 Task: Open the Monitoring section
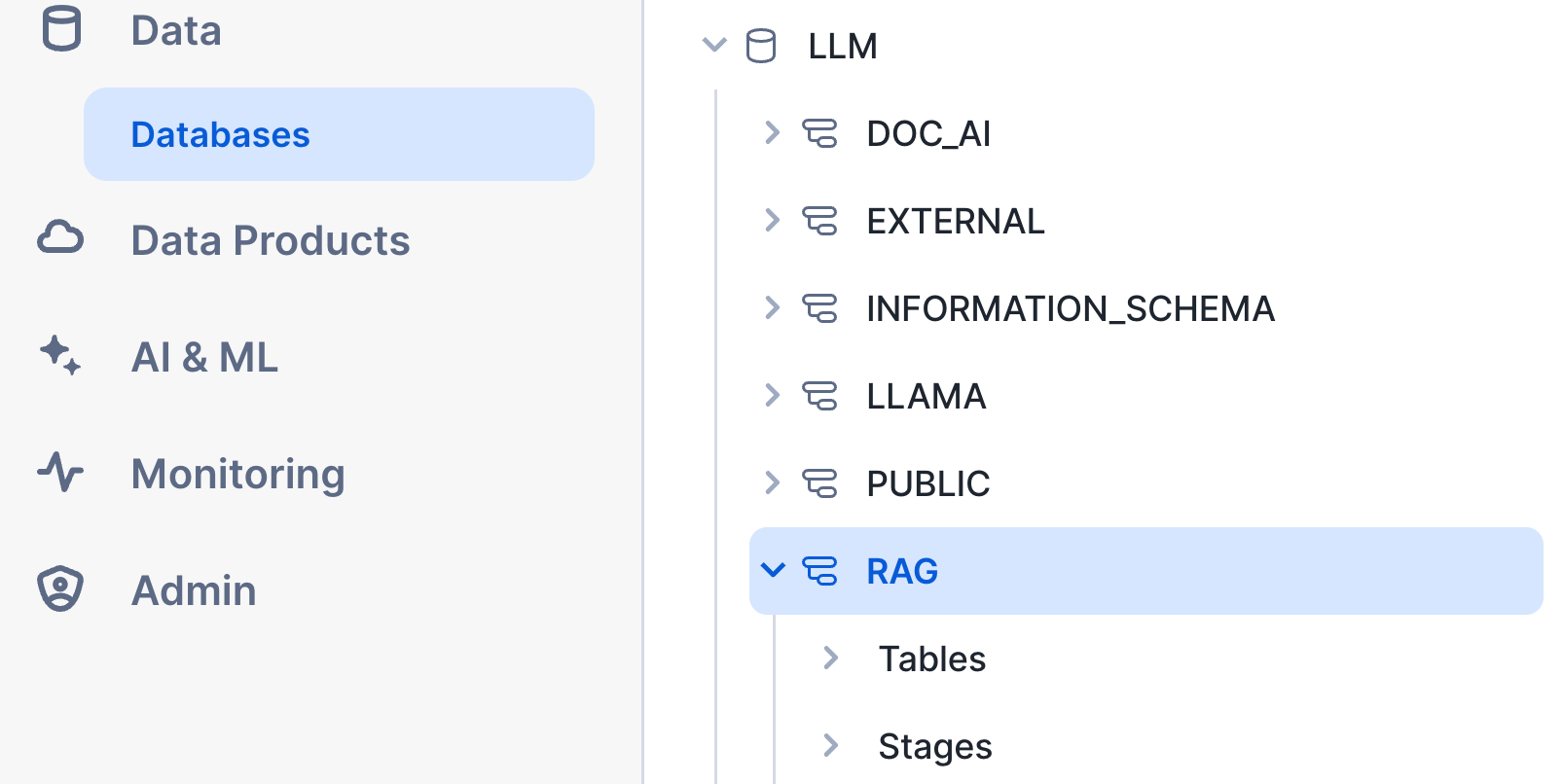[238, 475]
